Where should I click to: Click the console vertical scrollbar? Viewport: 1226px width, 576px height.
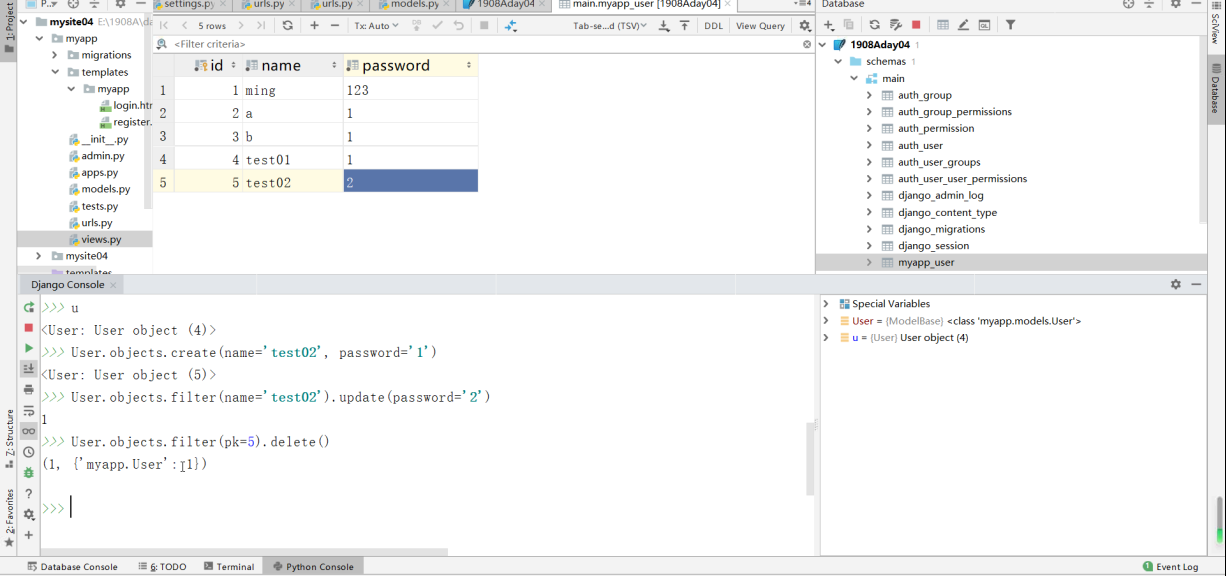pos(811,458)
